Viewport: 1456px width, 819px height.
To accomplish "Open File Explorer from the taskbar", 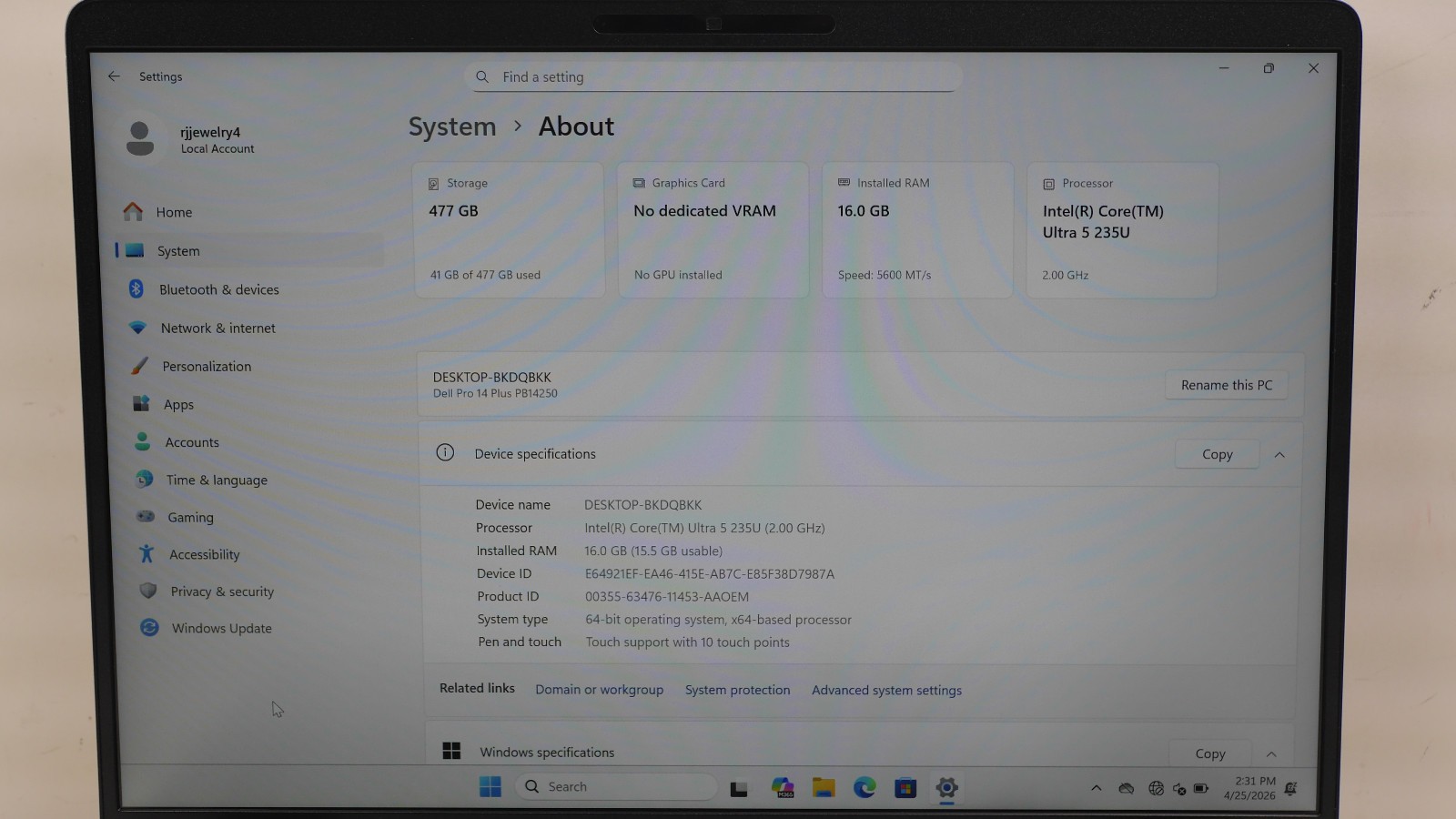I will [x=824, y=788].
